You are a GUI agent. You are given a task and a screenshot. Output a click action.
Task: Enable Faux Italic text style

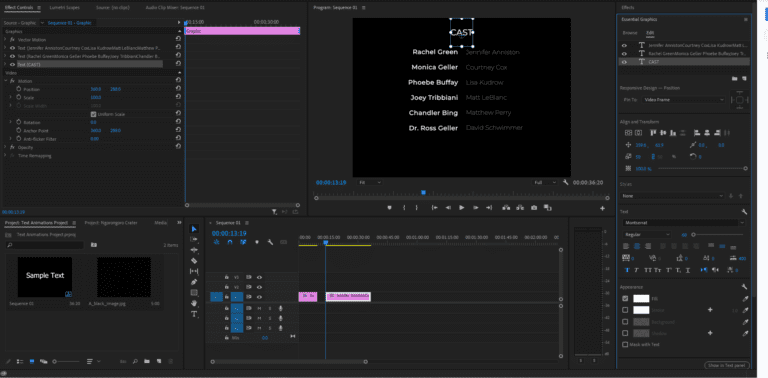pyautogui.click(x=637, y=270)
